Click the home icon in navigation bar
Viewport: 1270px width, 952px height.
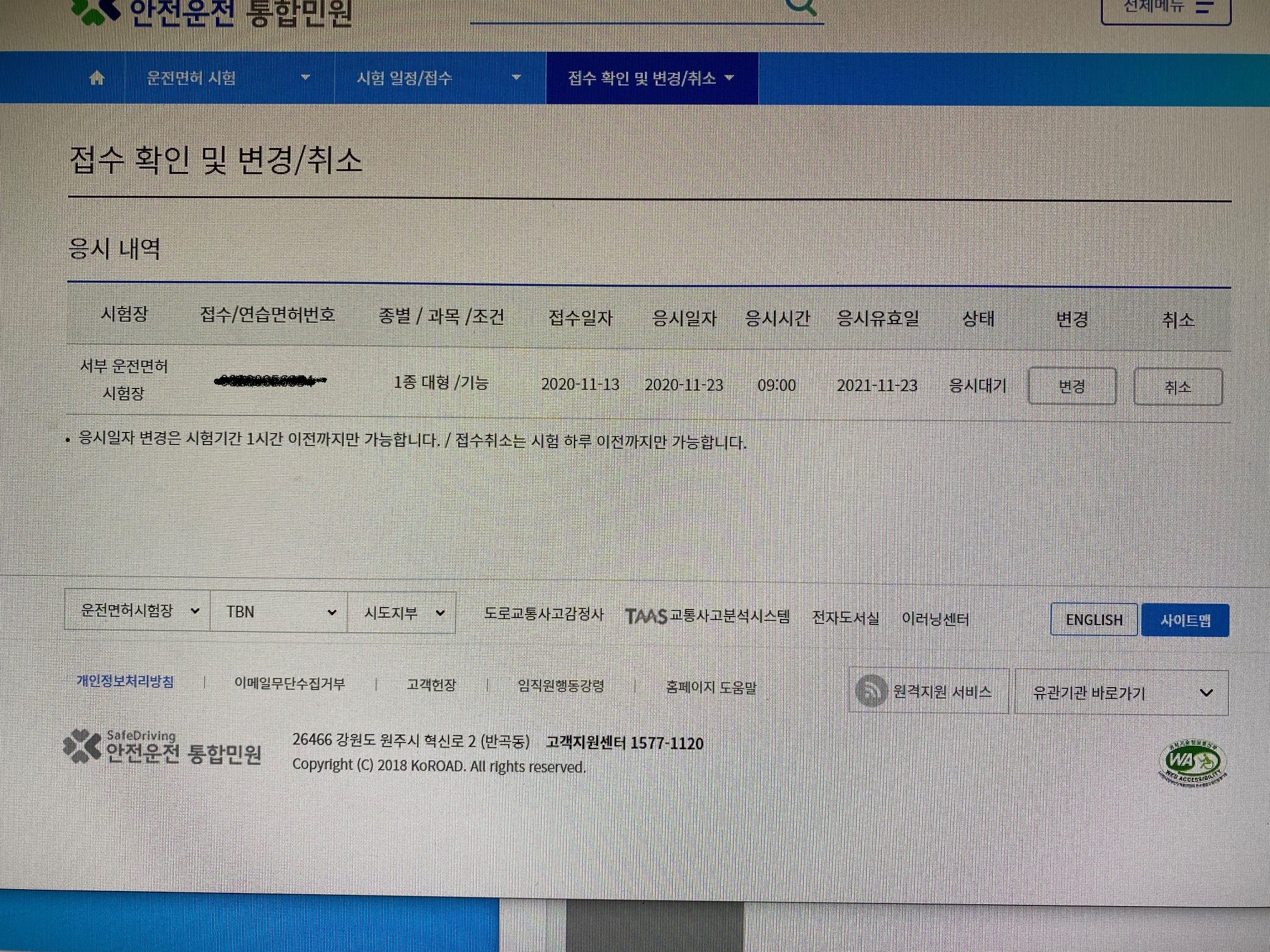point(96,77)
